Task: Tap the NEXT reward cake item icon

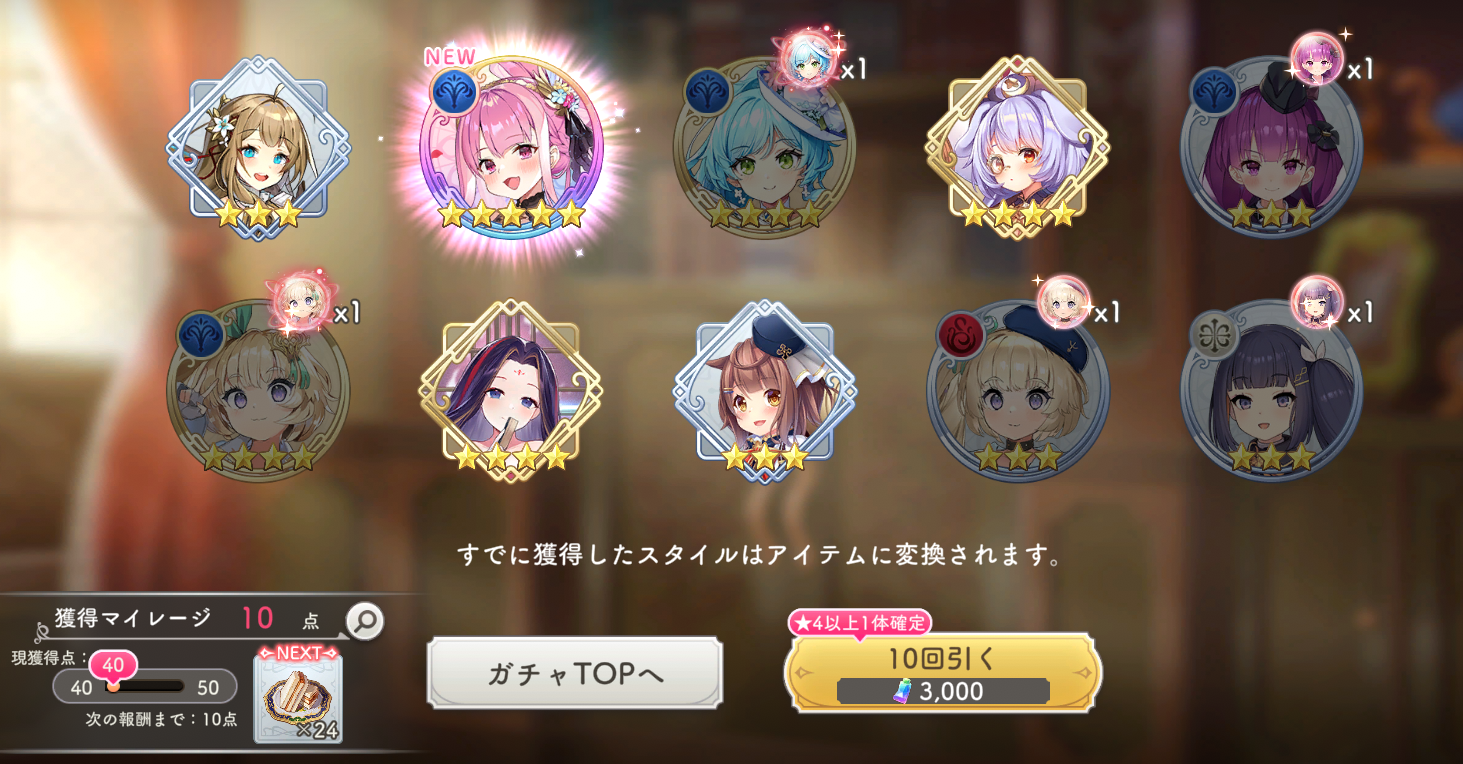Action: [x=298, y=698]
